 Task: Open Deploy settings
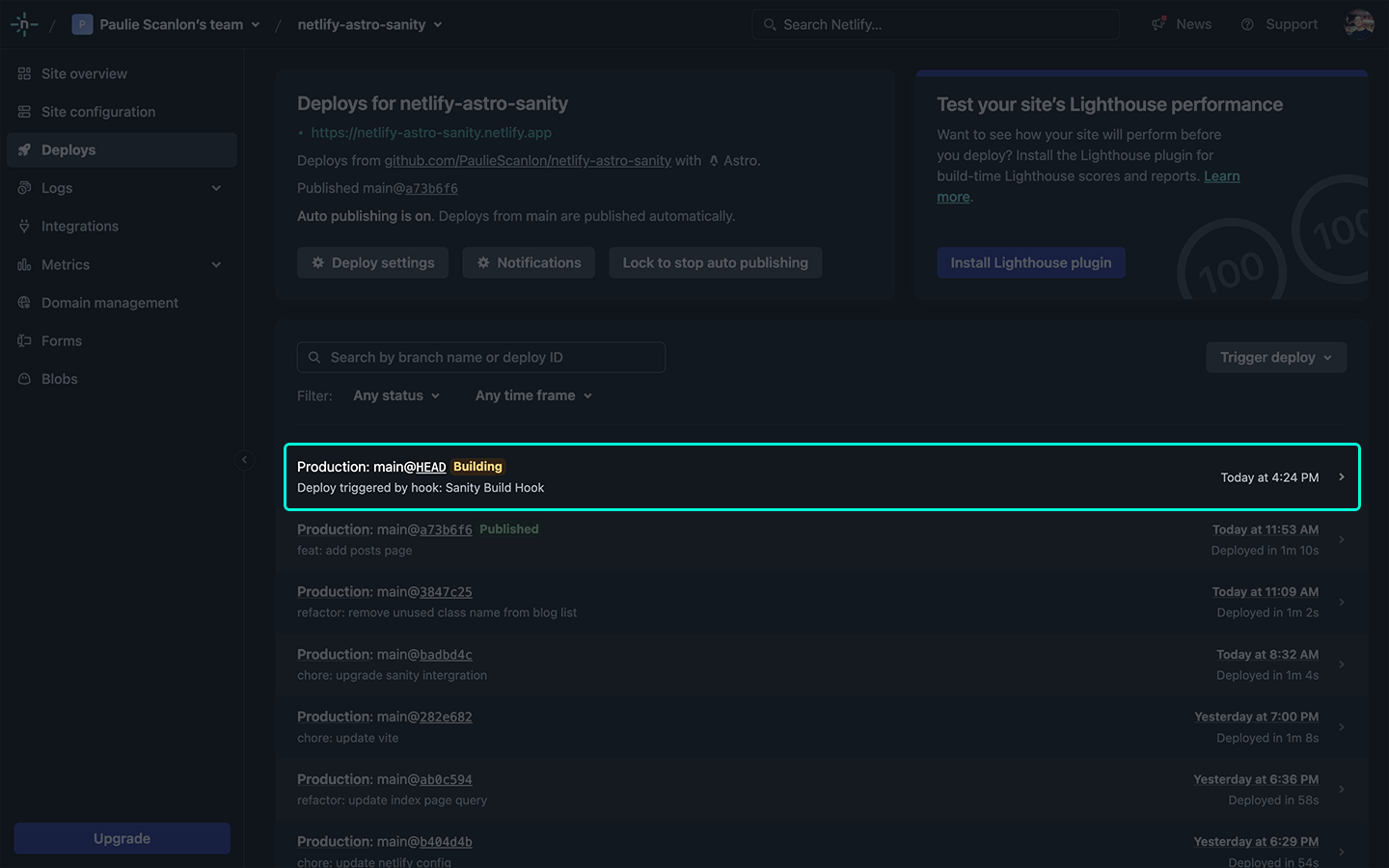click(372, 262)
